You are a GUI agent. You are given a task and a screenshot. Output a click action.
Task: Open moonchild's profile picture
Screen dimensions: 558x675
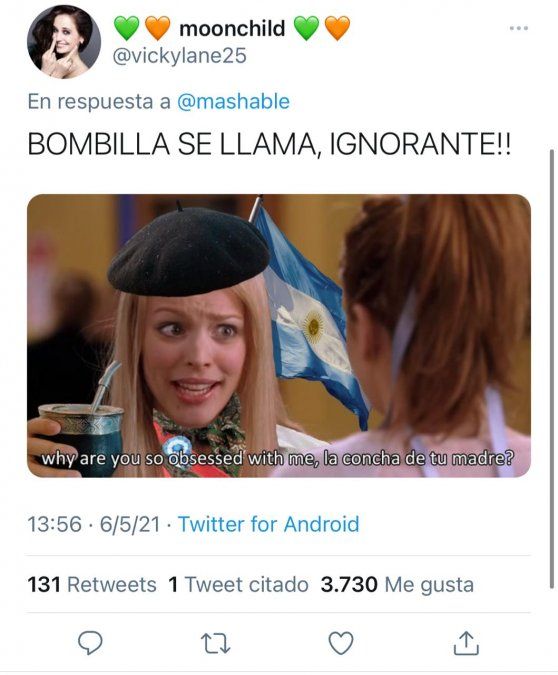pyautogui.click(x=64, y=42)
